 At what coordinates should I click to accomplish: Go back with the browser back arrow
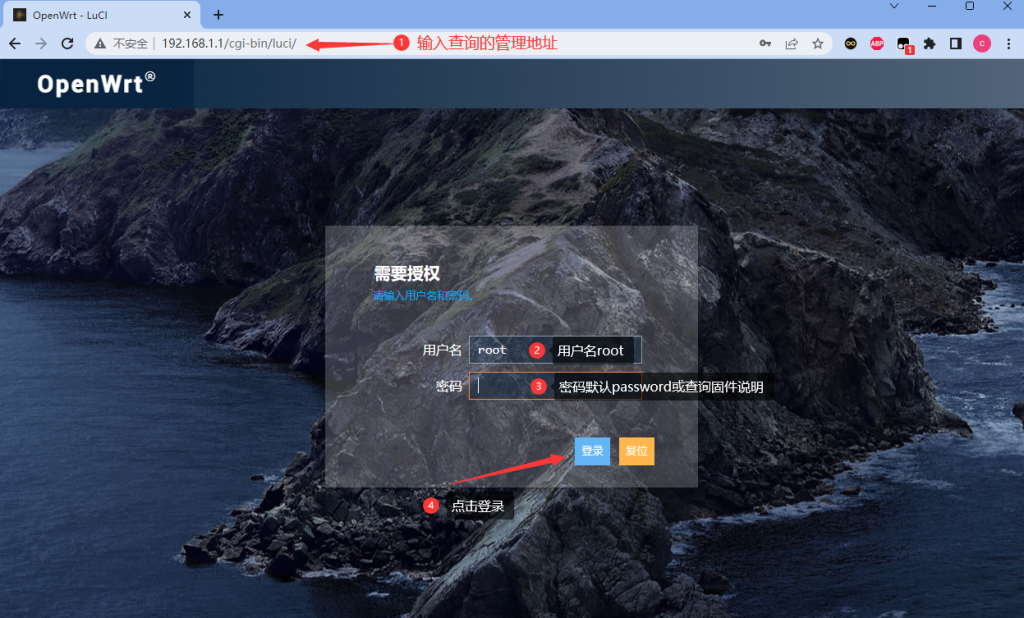click(15, 44)
